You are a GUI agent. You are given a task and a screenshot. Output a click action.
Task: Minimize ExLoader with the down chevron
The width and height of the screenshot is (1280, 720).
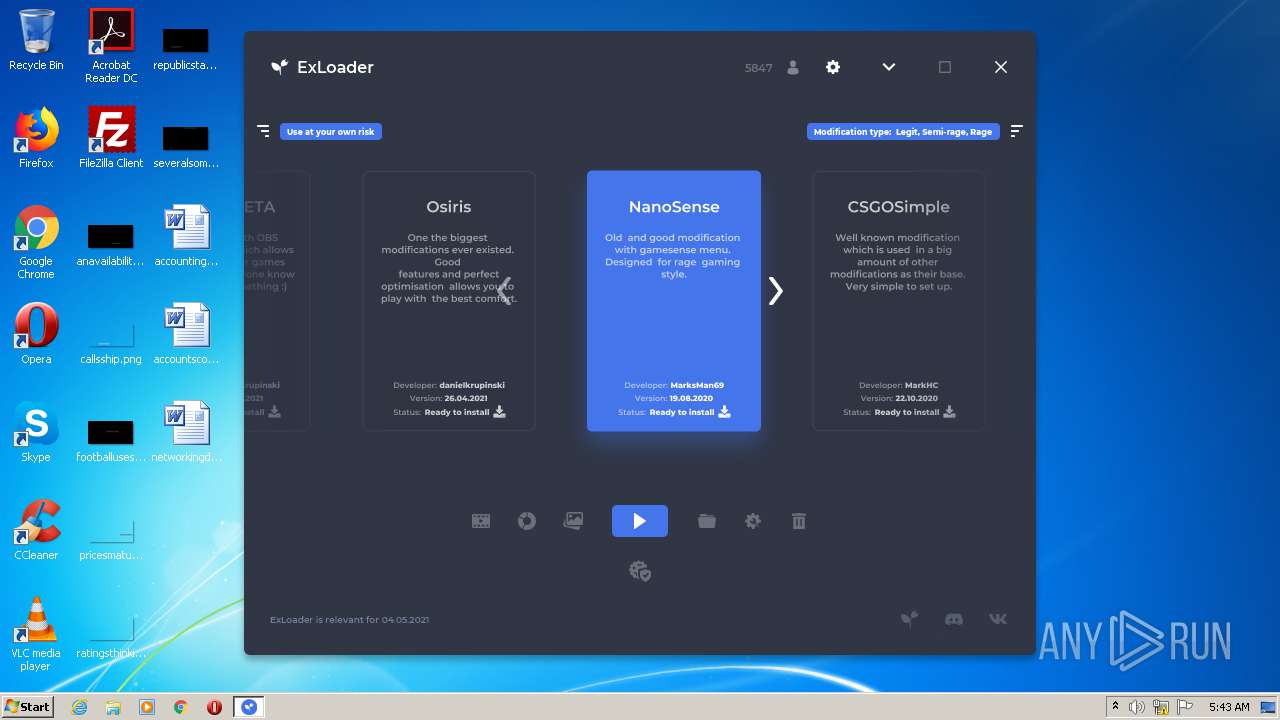click(889, 67)
